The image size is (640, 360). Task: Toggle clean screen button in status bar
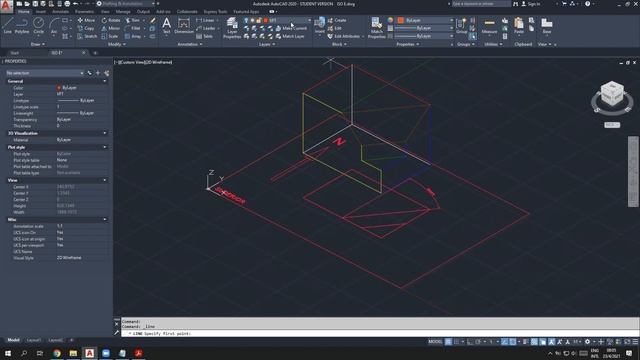pyautogui.click(x=627, y=342)
